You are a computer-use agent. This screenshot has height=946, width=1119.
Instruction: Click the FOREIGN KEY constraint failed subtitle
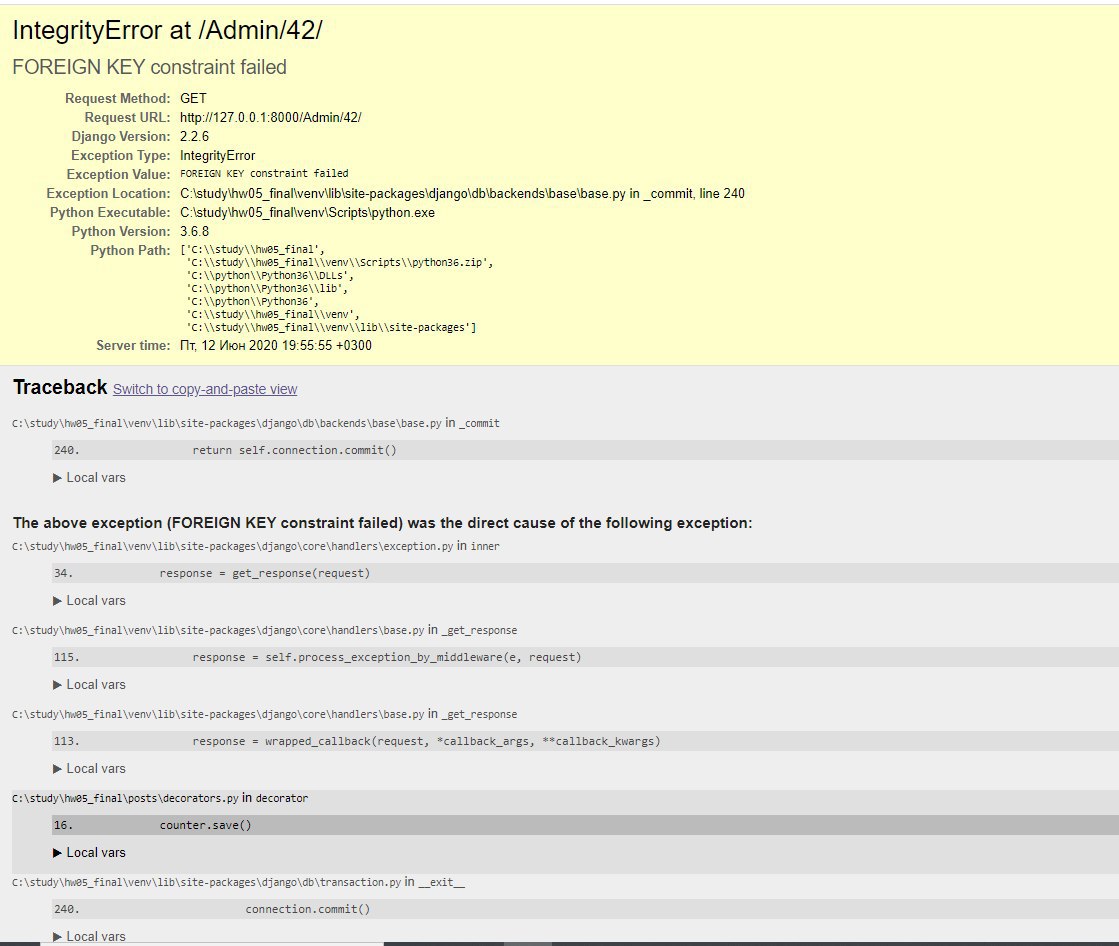[149, 67]
